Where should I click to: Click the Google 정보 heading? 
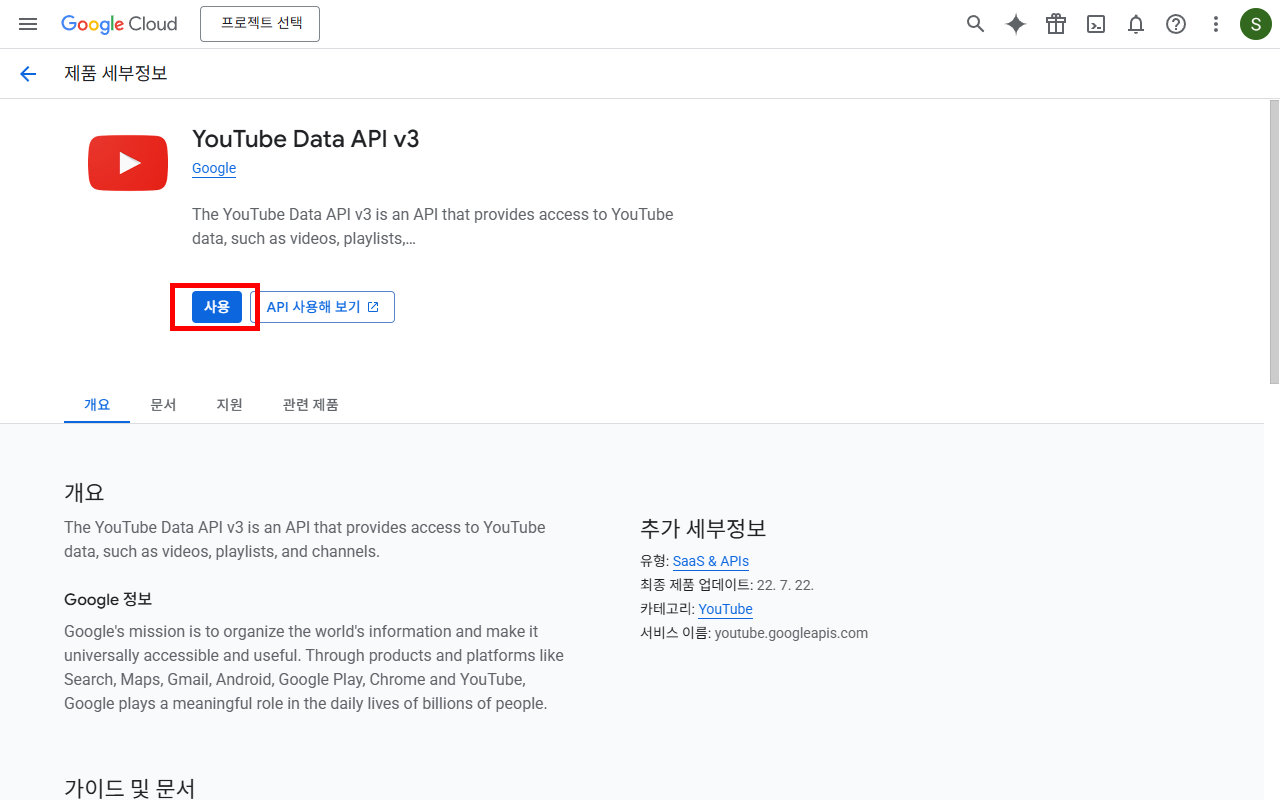point(108,599)
